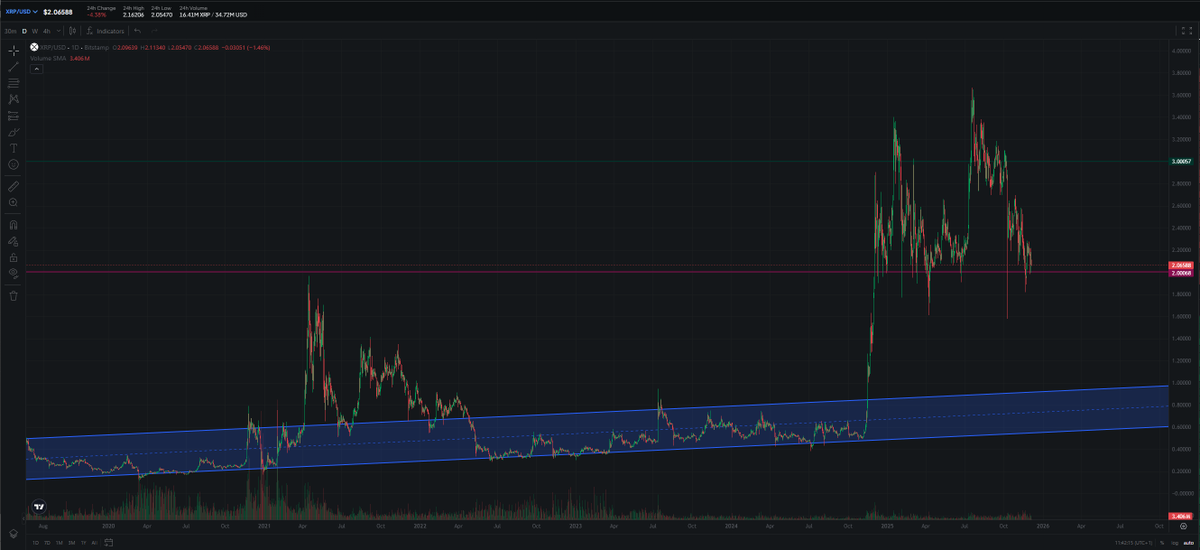The height and width of the screenshot is (550, 1200).
Task: Toggle auto scale mode
Action: pos(1188,543)
